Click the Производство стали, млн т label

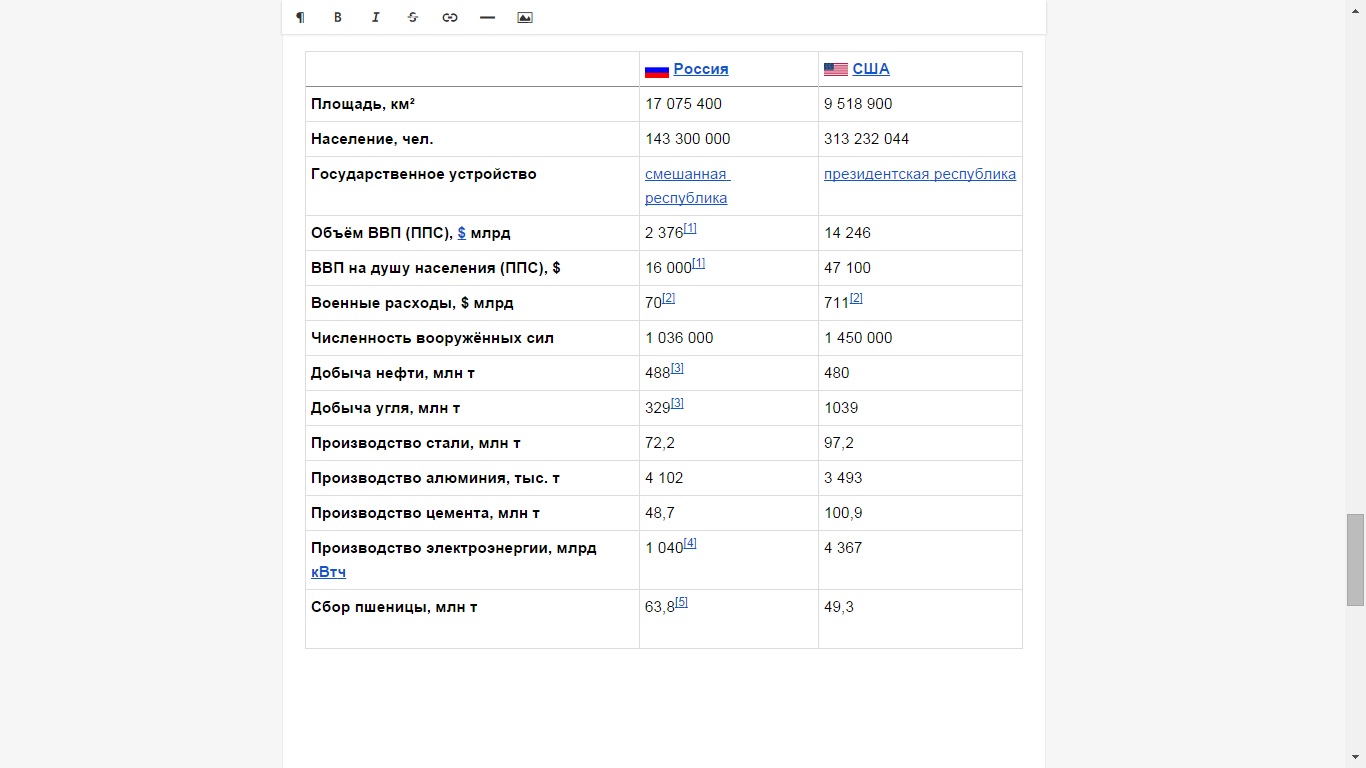tap(416, 443)
